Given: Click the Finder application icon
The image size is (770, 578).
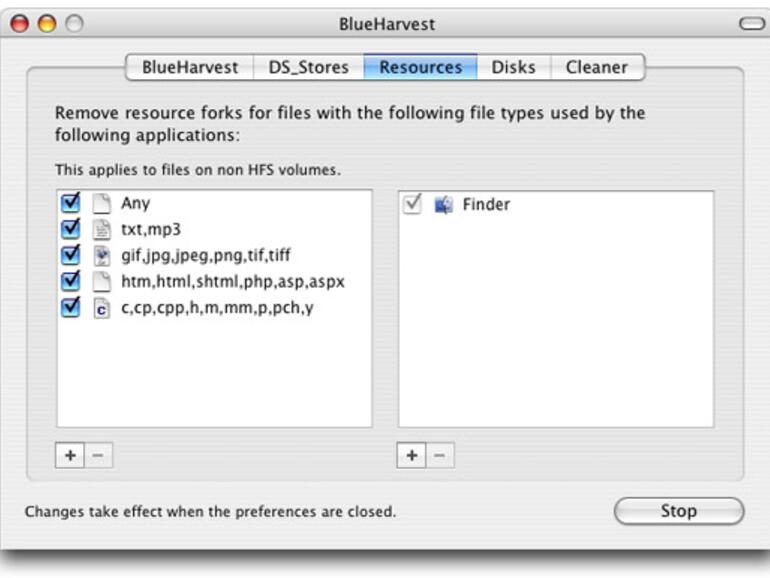Looking at the screenshot, I should [443, 205].
